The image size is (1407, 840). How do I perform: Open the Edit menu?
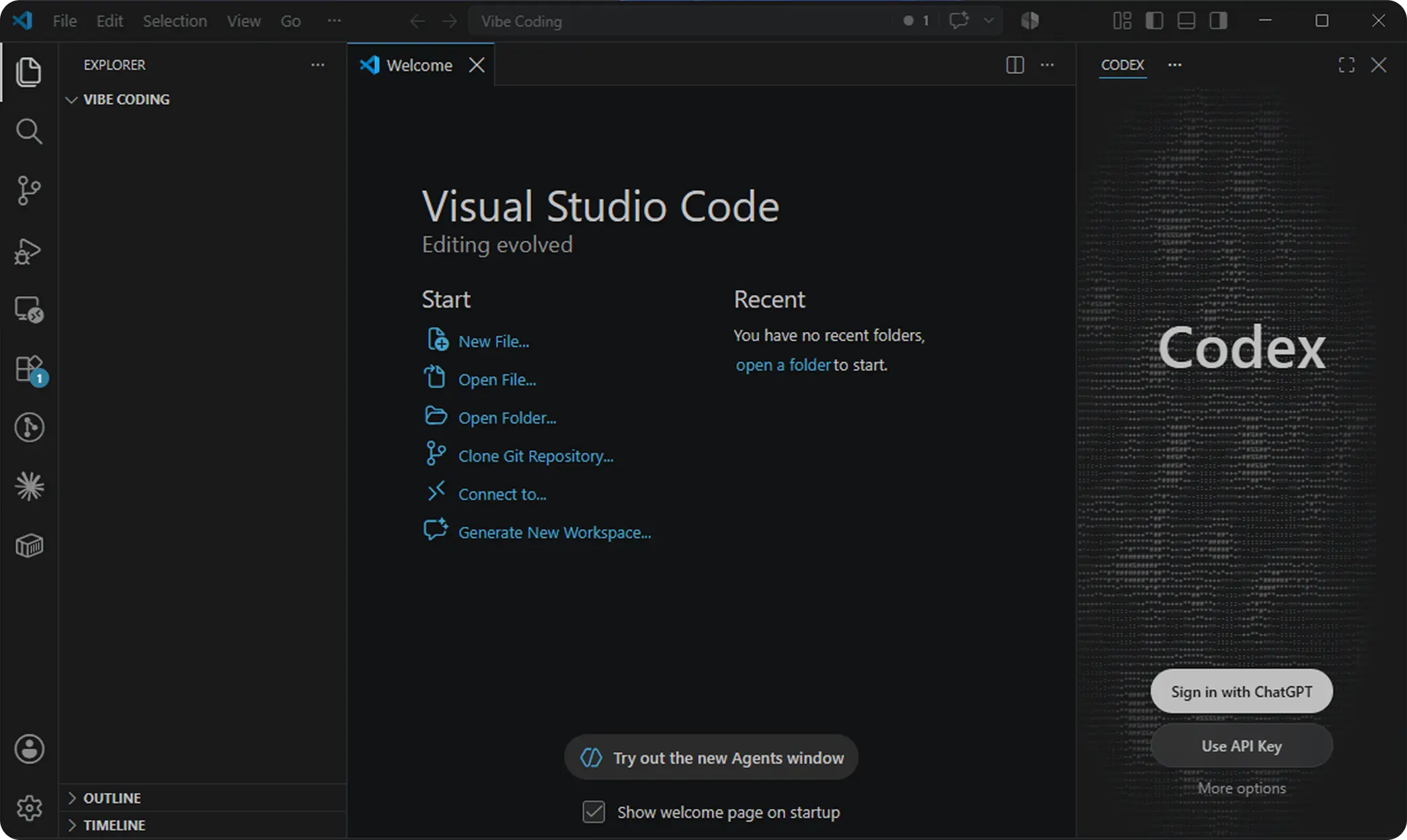point(110,21)
